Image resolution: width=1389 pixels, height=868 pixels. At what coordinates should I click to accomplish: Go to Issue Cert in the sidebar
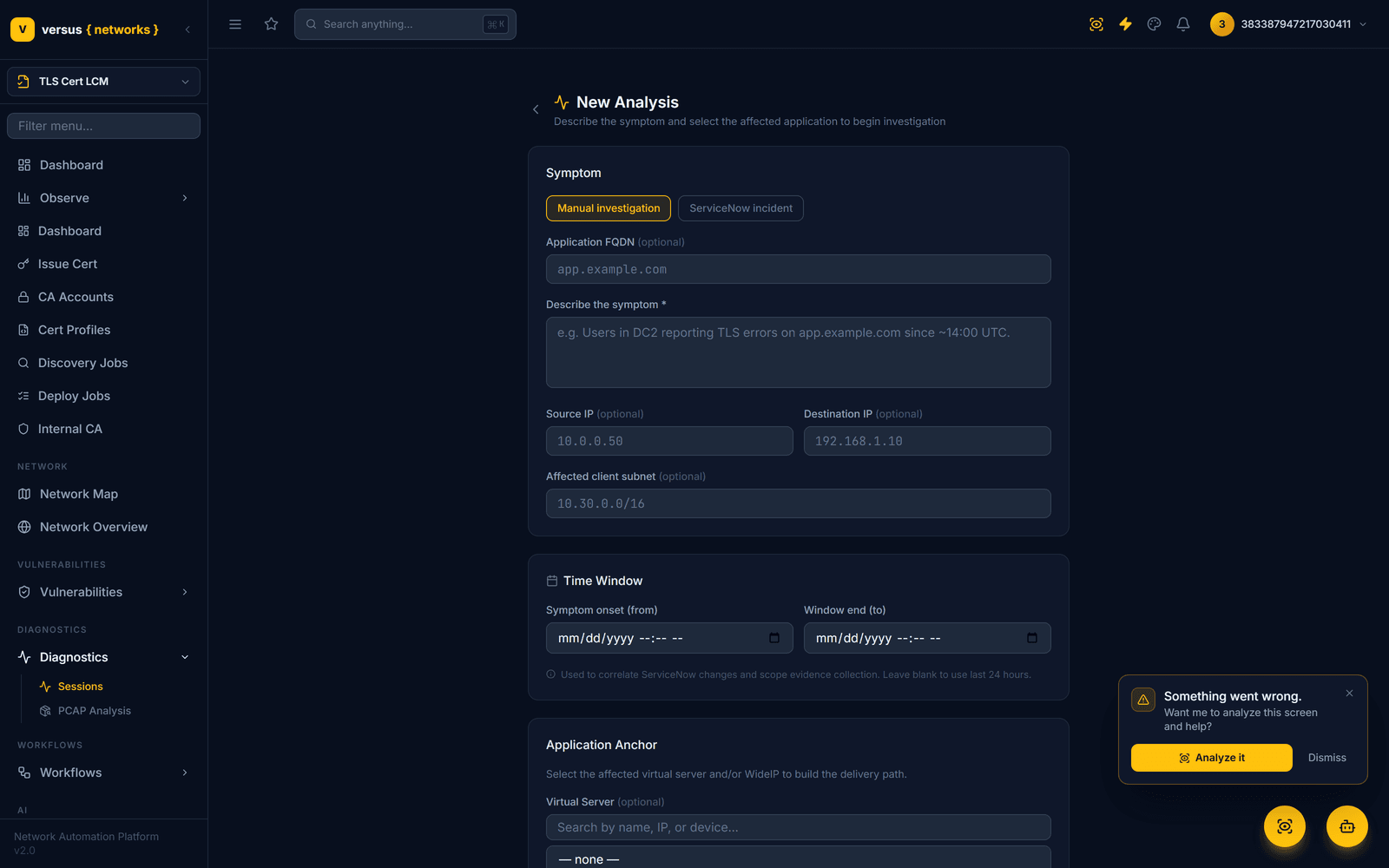[x=104, y=264]
